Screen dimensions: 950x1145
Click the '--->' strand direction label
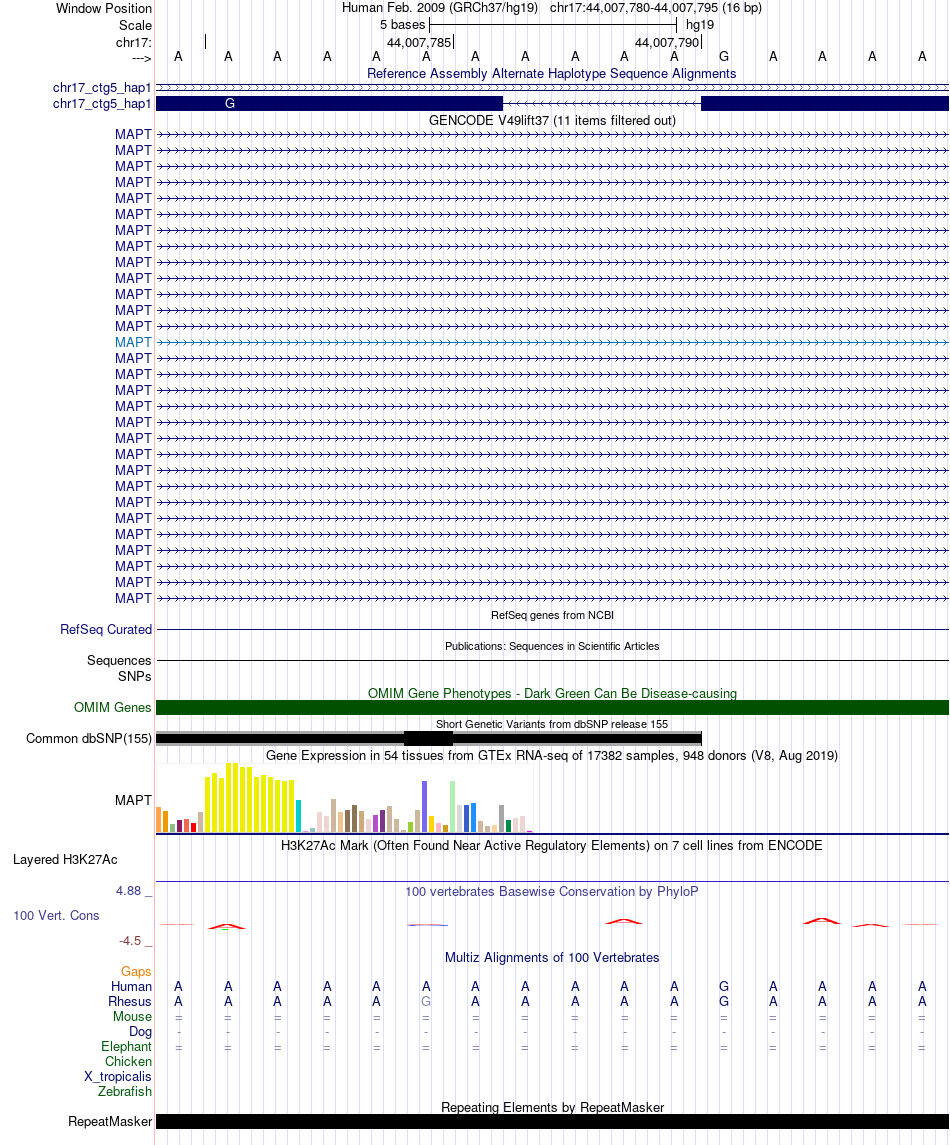(142, 58)
